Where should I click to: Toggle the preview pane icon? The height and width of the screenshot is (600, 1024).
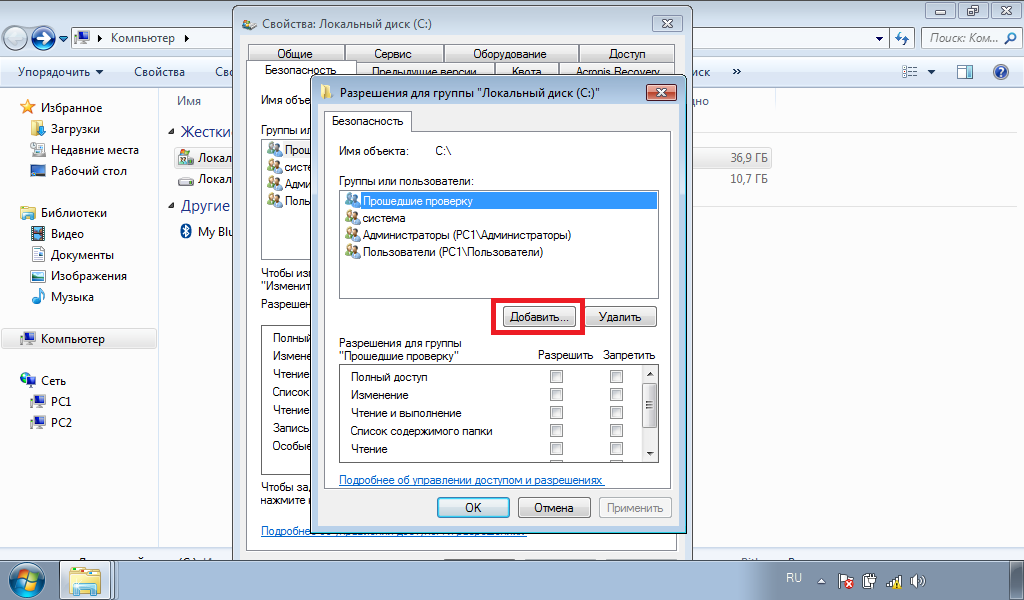coord(965,72)
